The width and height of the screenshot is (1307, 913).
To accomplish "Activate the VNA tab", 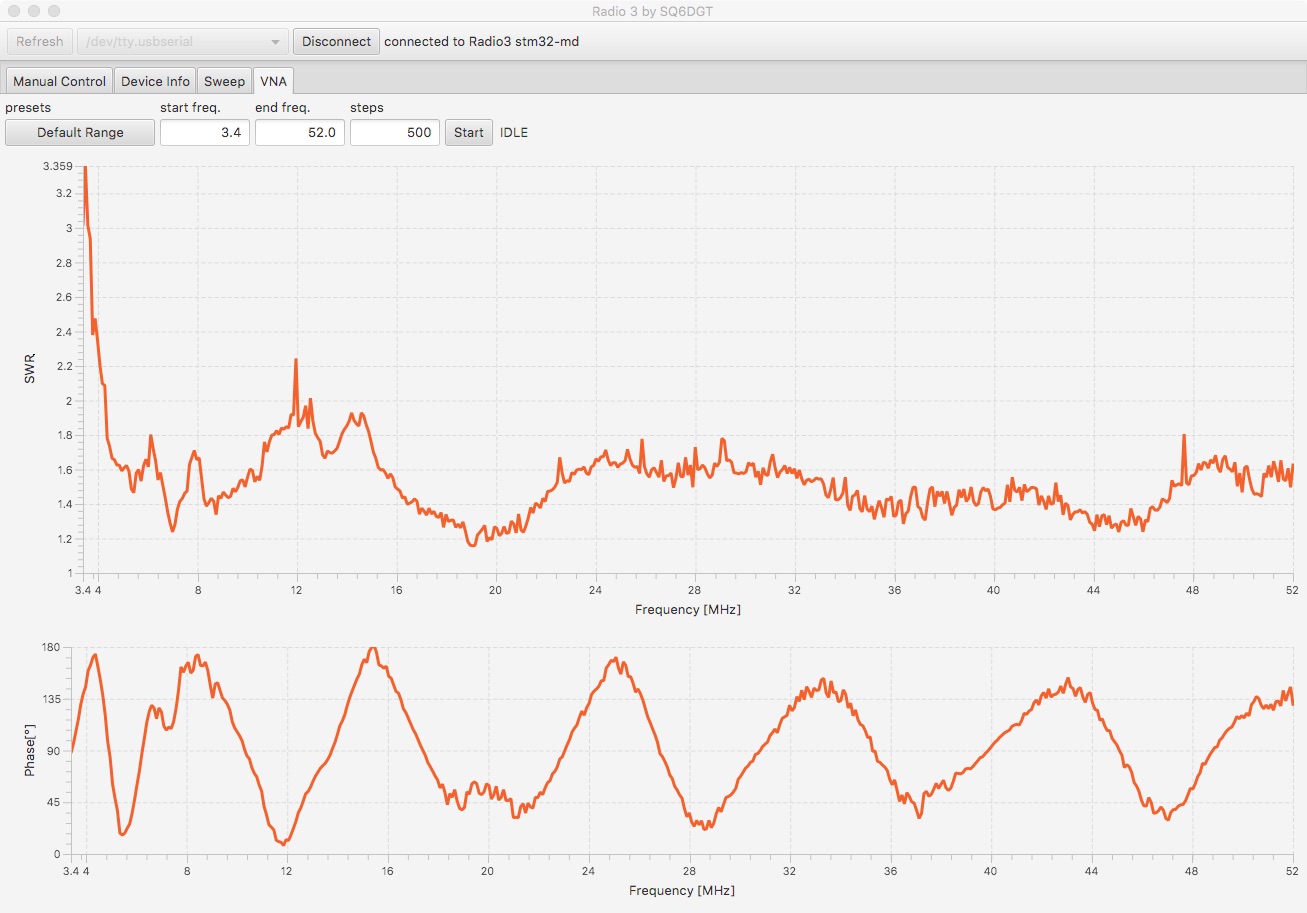I will (x=273, y=81).
